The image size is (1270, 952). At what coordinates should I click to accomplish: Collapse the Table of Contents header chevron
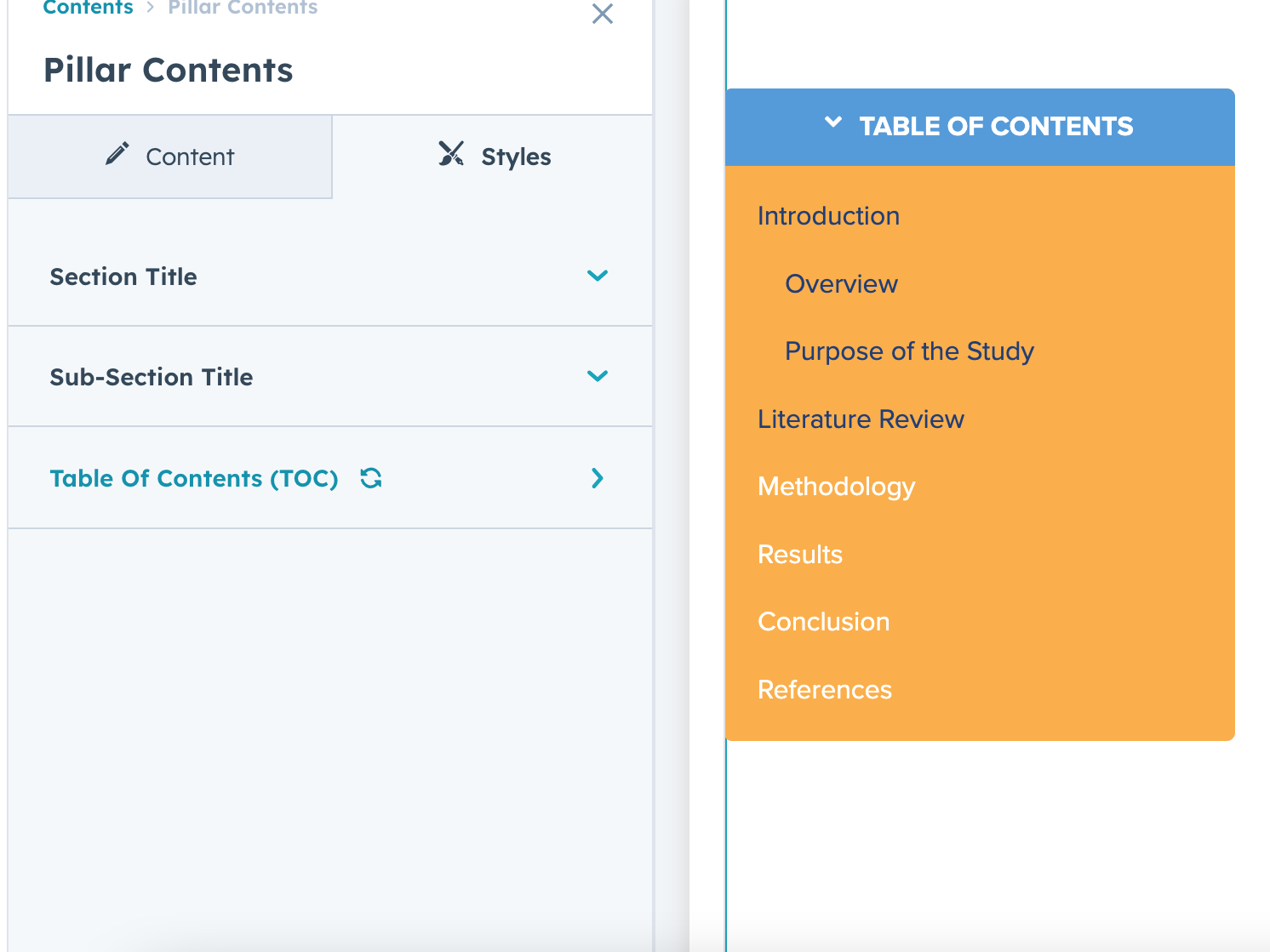(833, 123)
